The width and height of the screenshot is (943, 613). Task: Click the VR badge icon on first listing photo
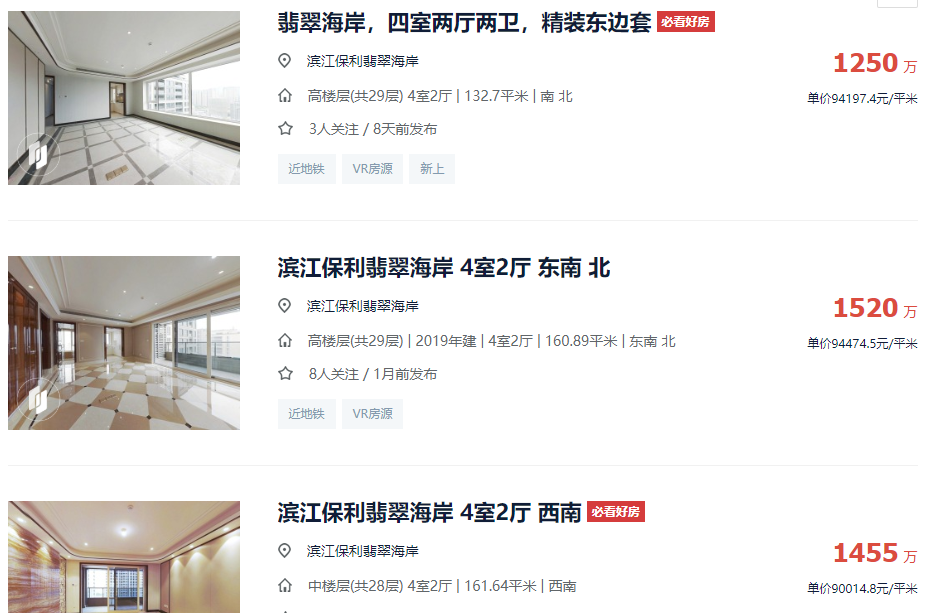(x=38, y=155)
